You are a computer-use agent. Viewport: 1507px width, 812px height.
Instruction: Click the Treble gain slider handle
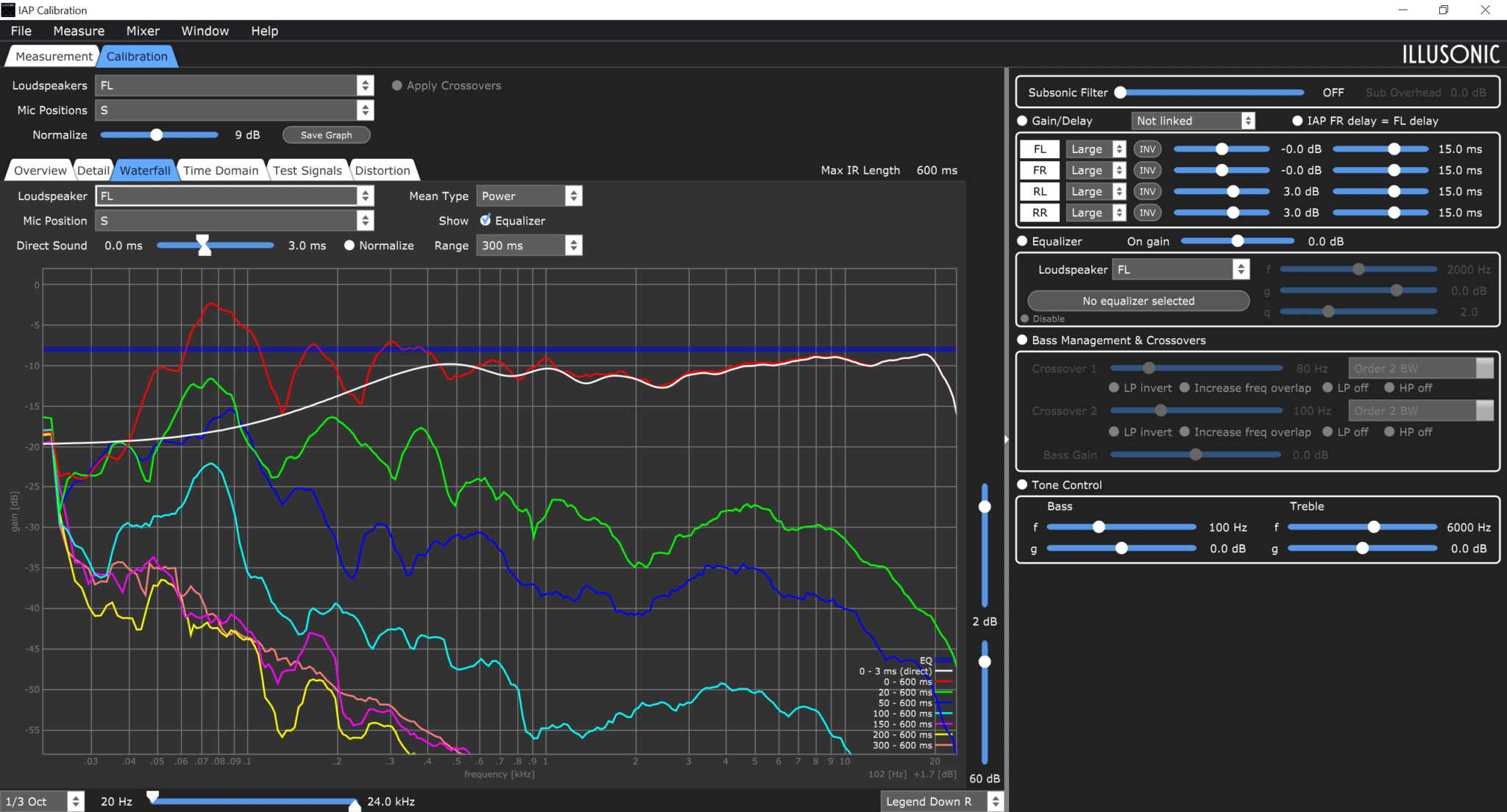click(1363, 549)
